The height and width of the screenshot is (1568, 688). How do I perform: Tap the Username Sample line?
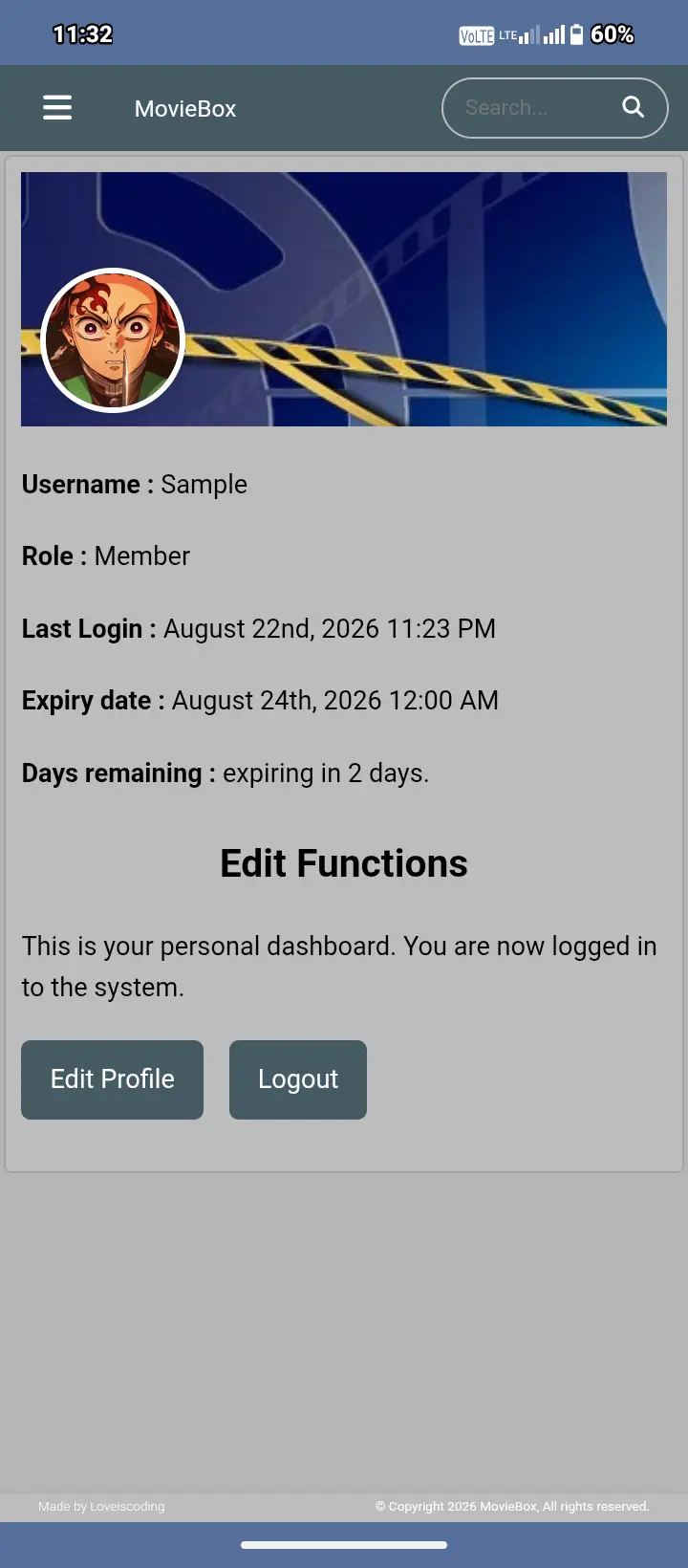[x=135, y=485]
